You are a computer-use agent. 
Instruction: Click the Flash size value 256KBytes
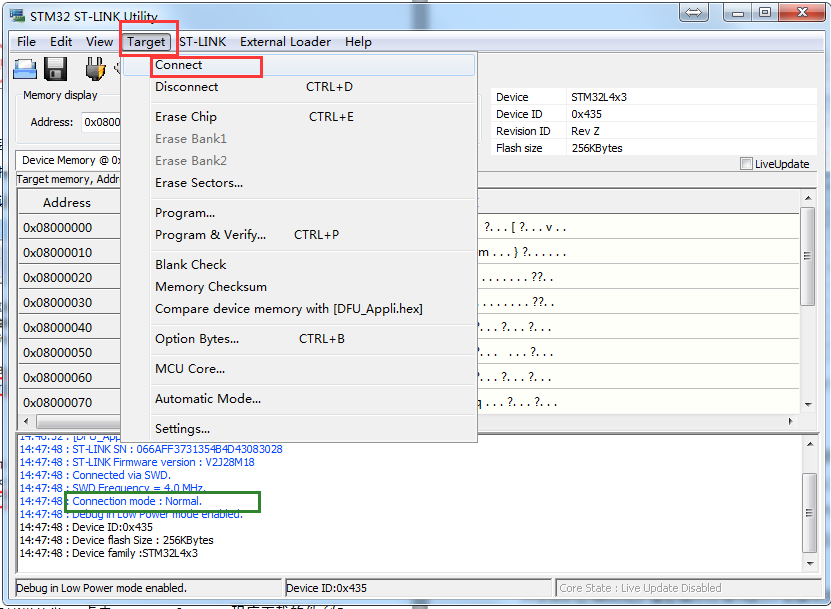coord(597,148)
